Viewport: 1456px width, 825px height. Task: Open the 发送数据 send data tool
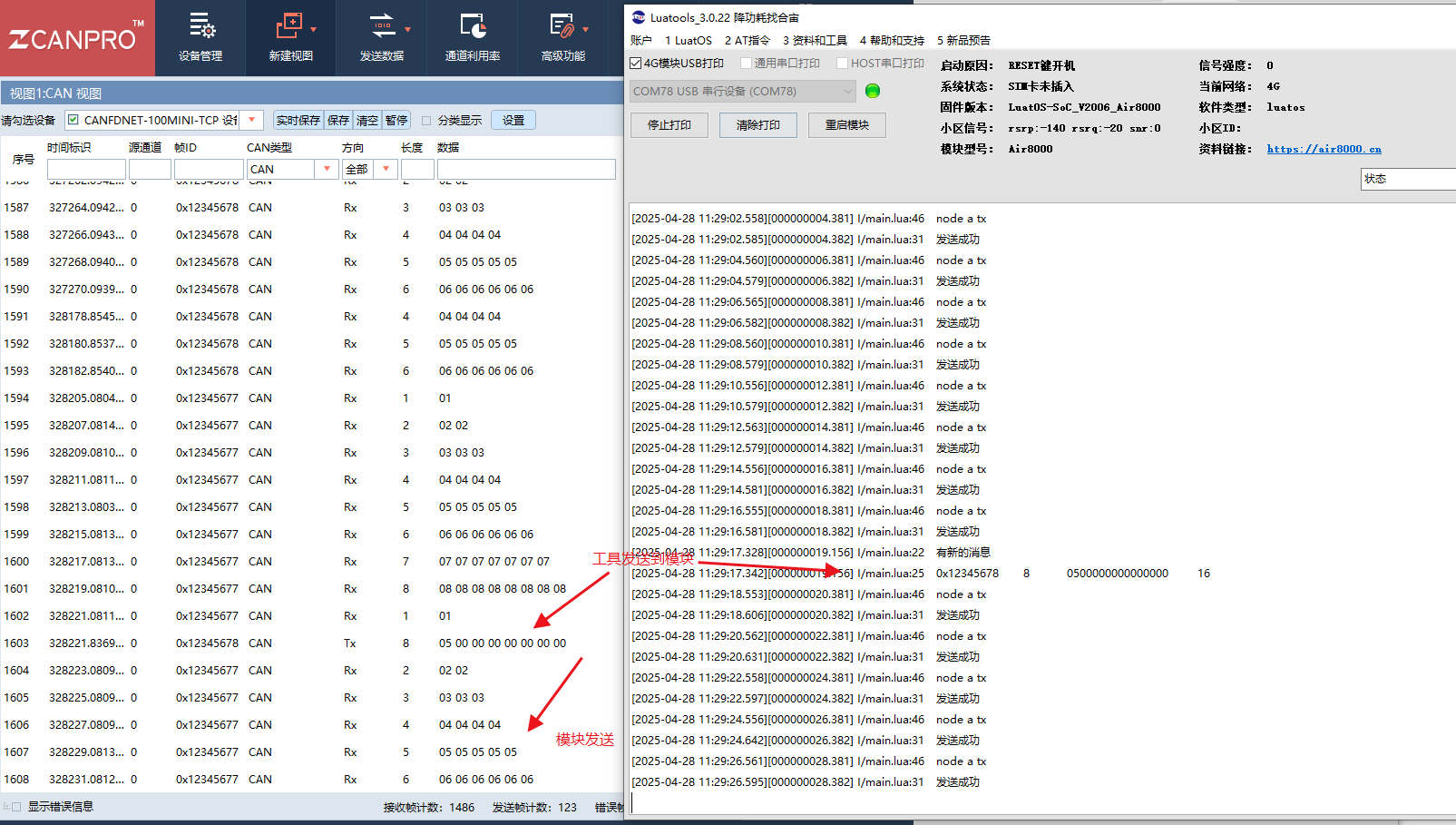pos(381,37)
